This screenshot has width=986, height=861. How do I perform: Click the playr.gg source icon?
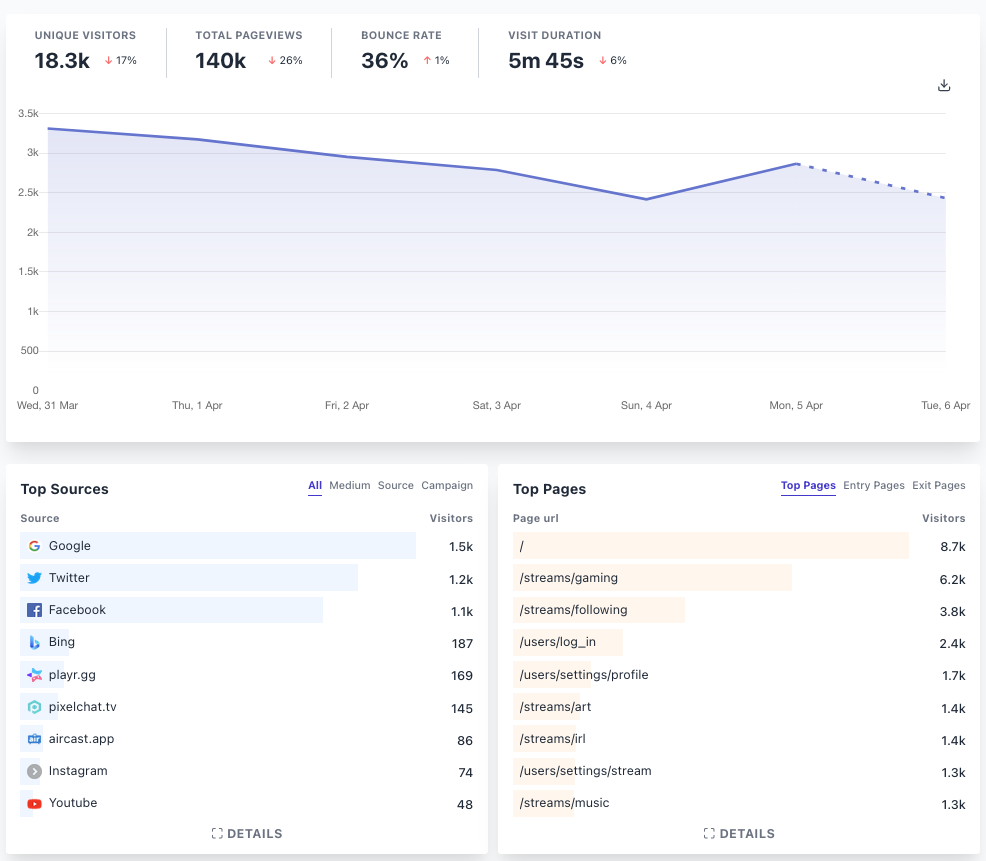pos(35,675)
